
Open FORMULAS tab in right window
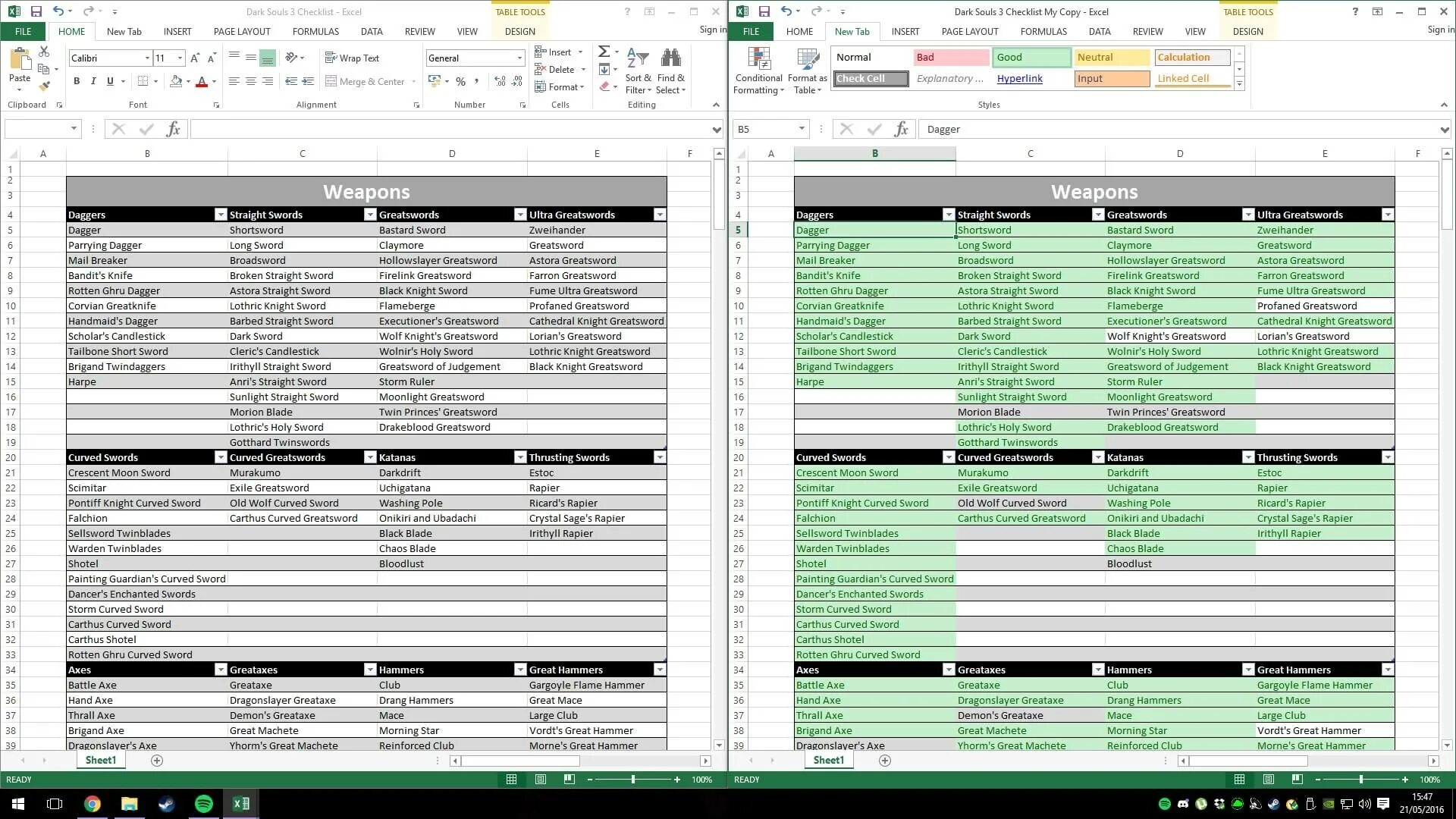coord(1043,31)
